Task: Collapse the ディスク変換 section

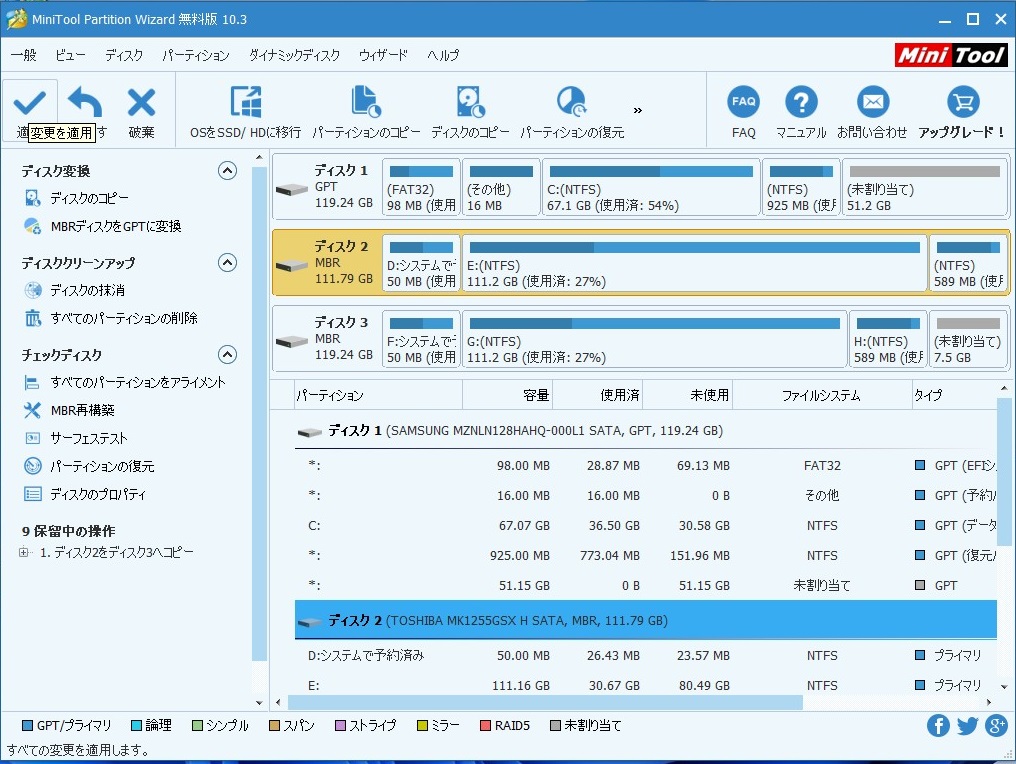Action: pyautogui.click(x=227, y=171)
